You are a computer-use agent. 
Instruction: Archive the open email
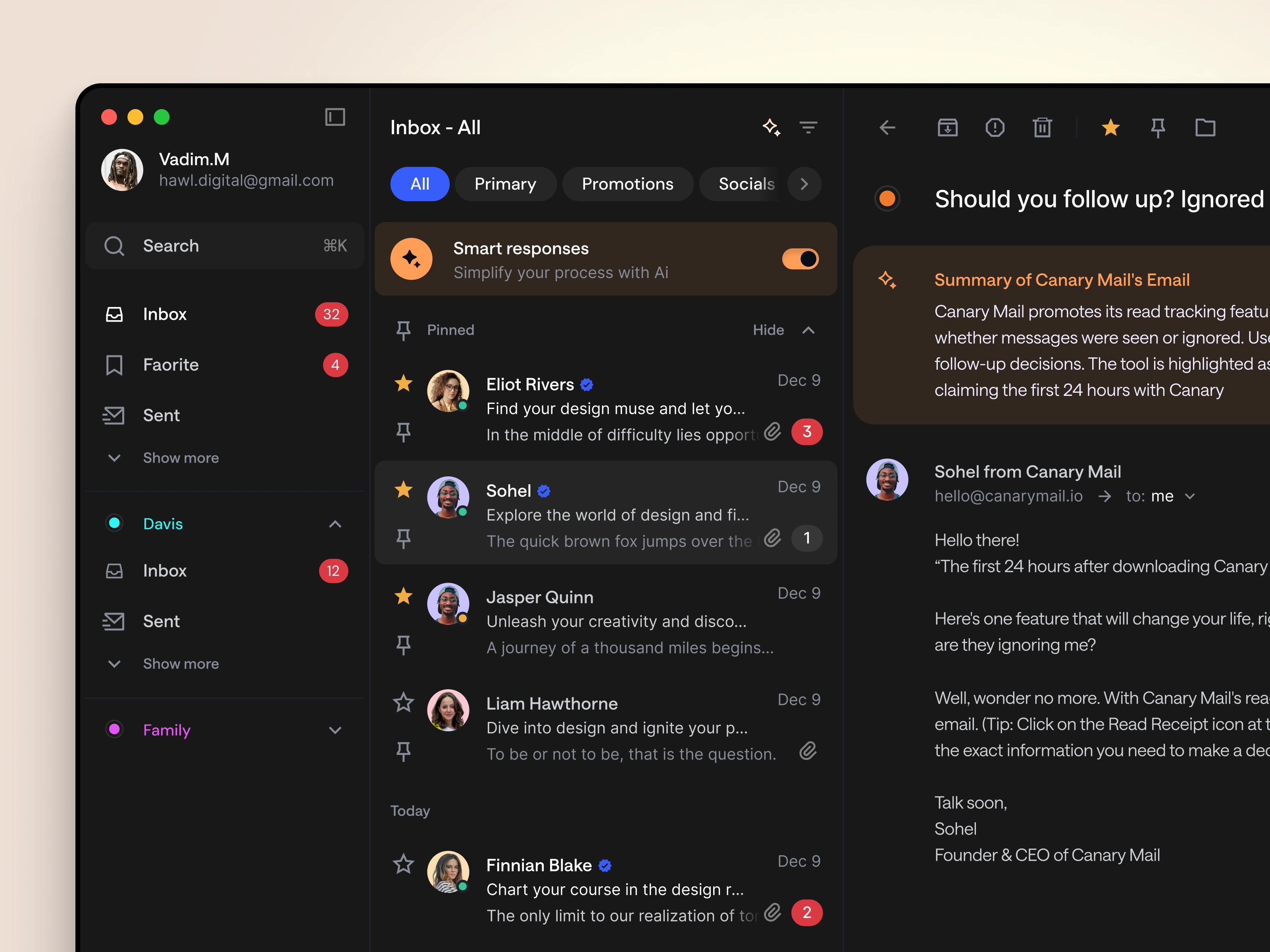click(947, 127)
